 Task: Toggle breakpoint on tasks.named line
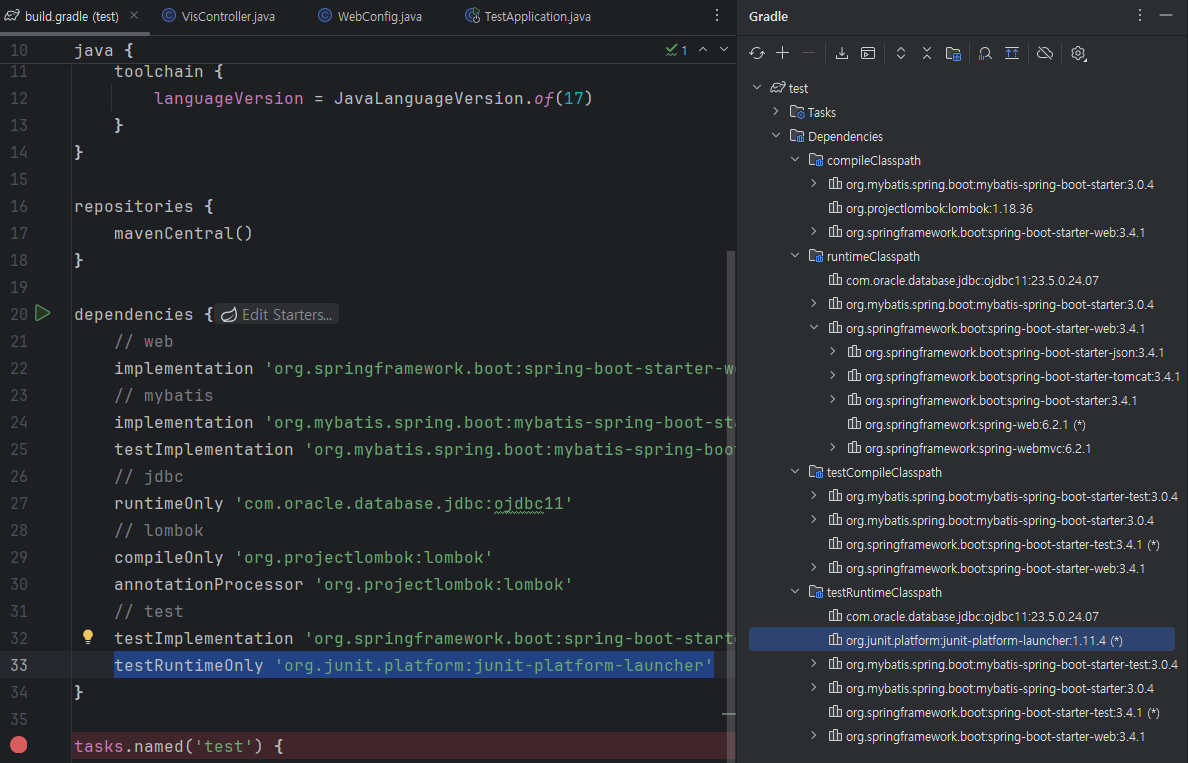pyautogui.click(x=18, y=745)
